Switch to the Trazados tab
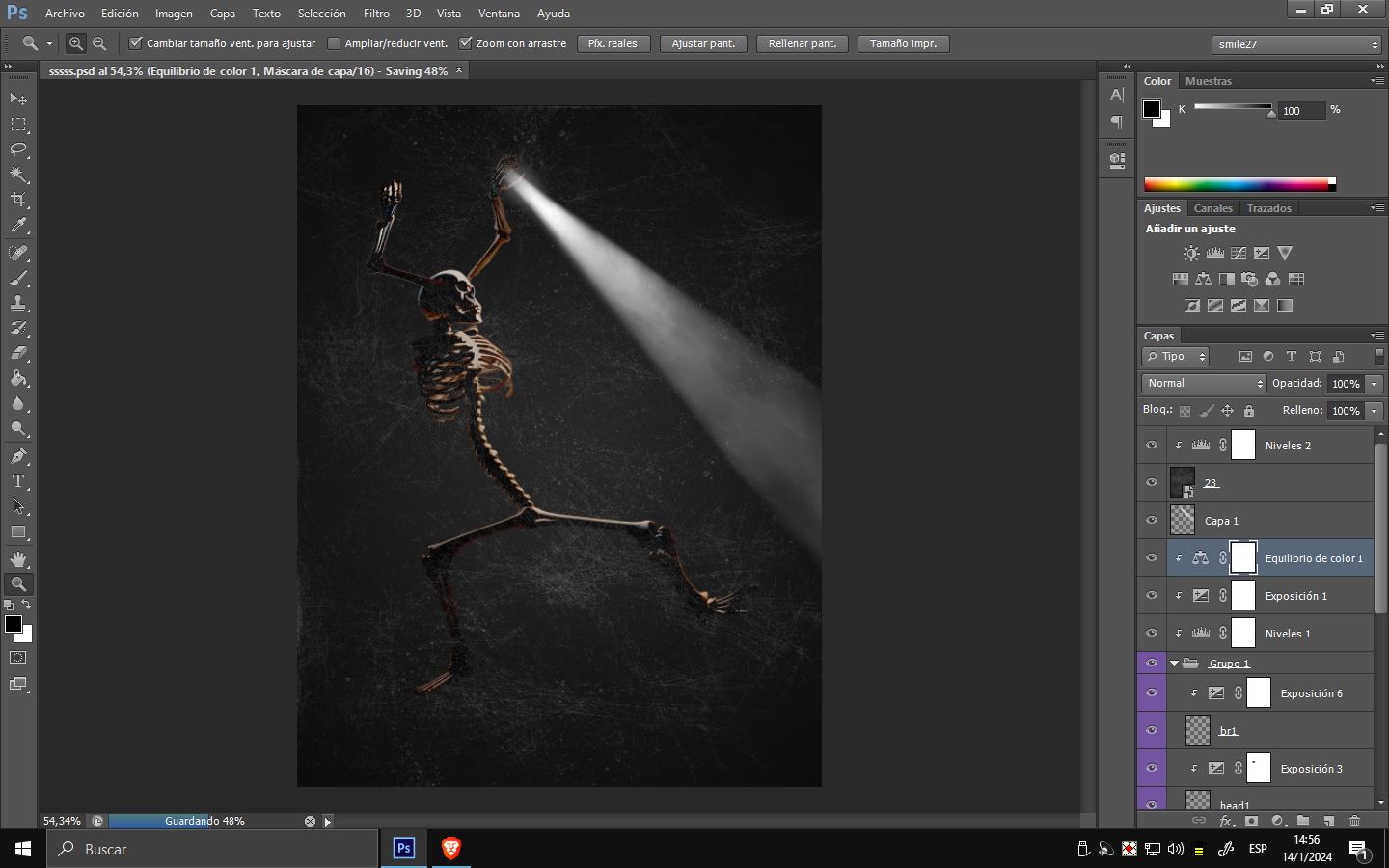 (x=1268, y=208)
